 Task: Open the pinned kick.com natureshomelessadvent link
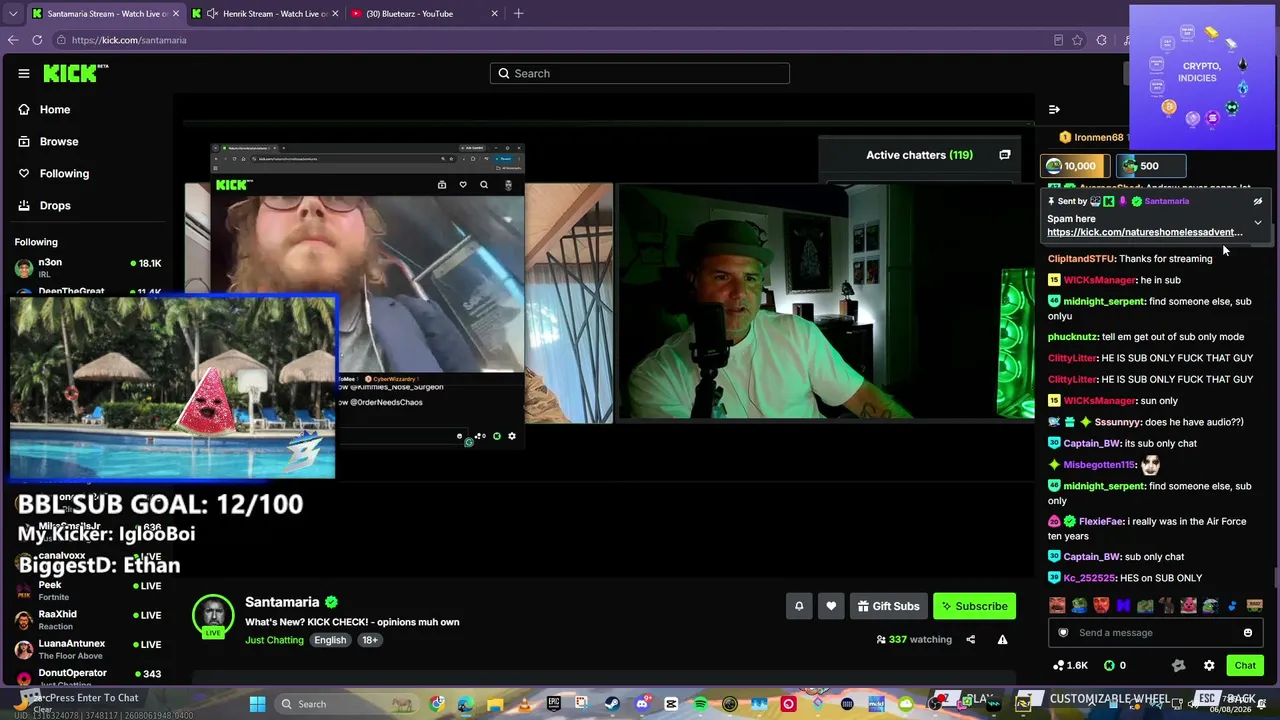[x=1145, y=232]
